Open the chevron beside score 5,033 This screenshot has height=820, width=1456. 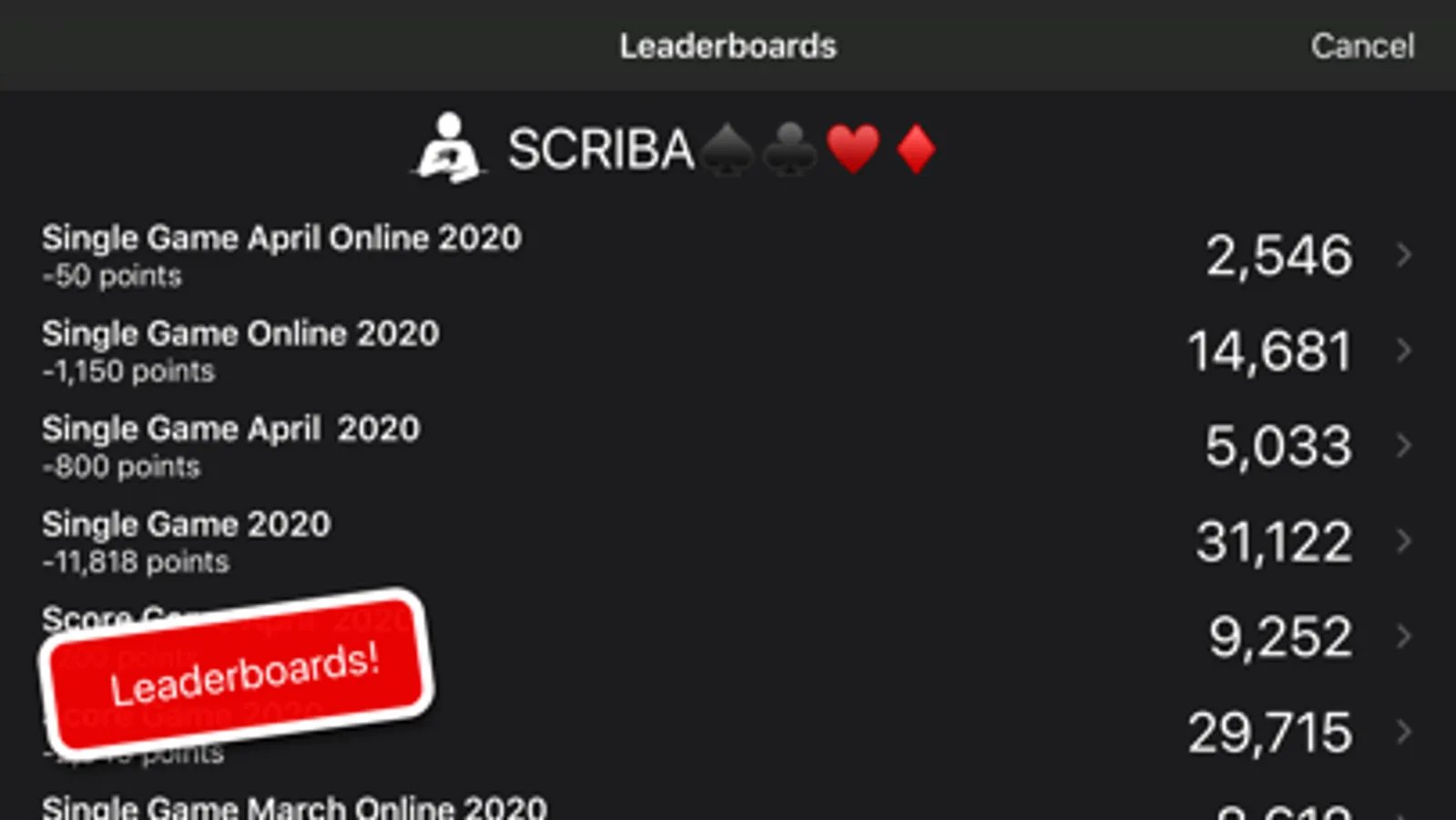1404,446
